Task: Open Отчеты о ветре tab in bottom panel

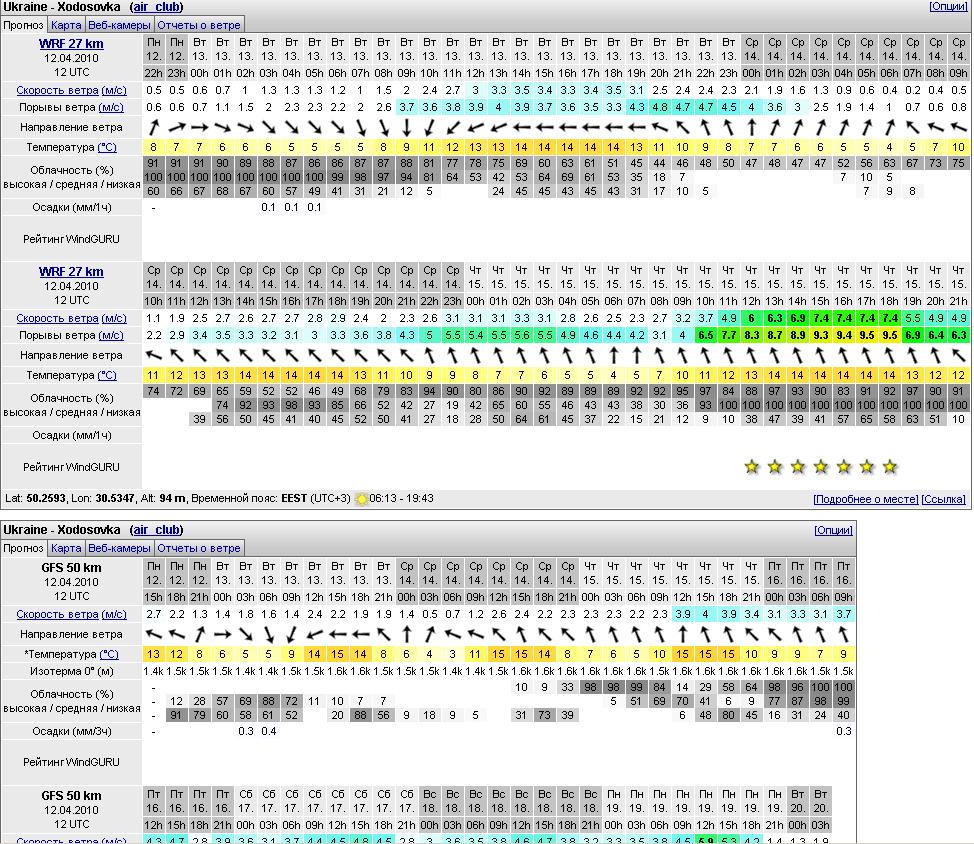Action: click(x=199, y=548)
